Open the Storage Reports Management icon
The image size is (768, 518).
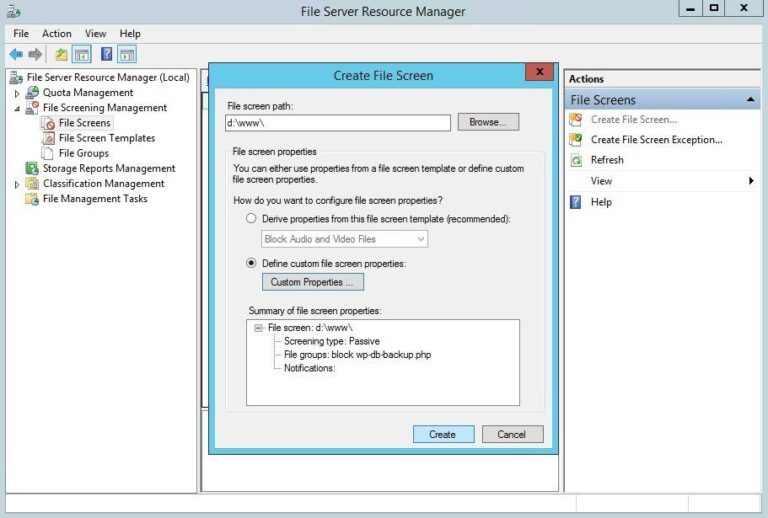point(32,168)
